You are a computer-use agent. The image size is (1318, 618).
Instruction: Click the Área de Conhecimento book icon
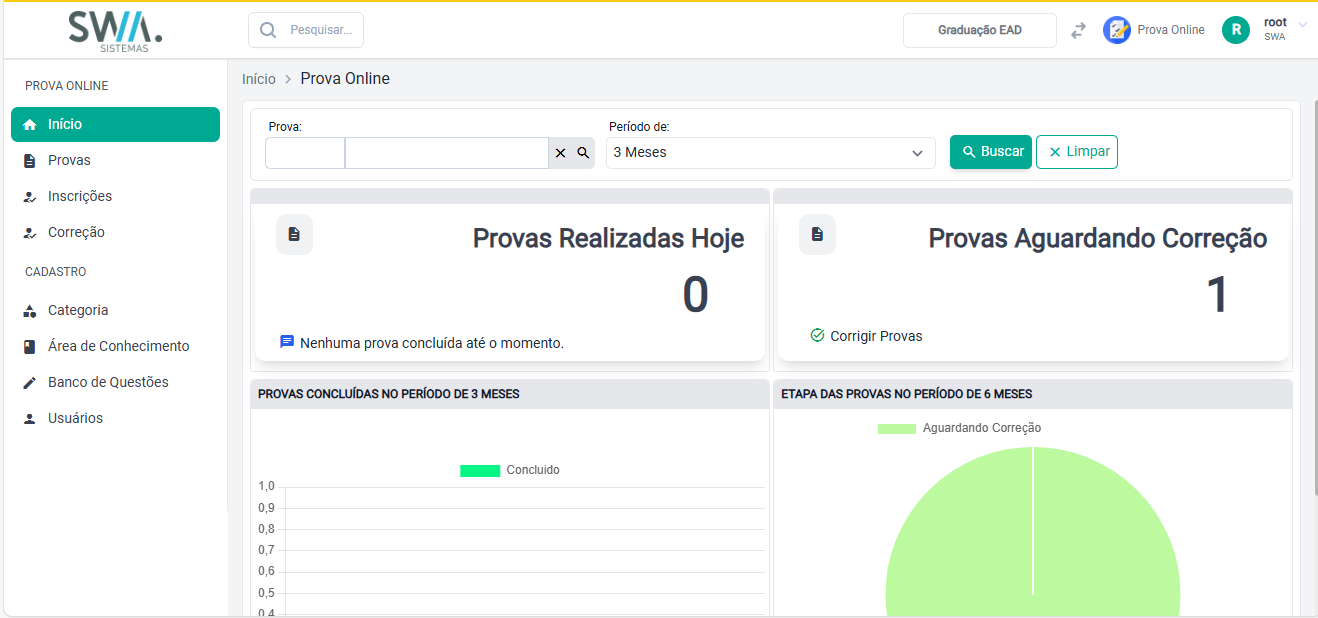tap(30, 347)
